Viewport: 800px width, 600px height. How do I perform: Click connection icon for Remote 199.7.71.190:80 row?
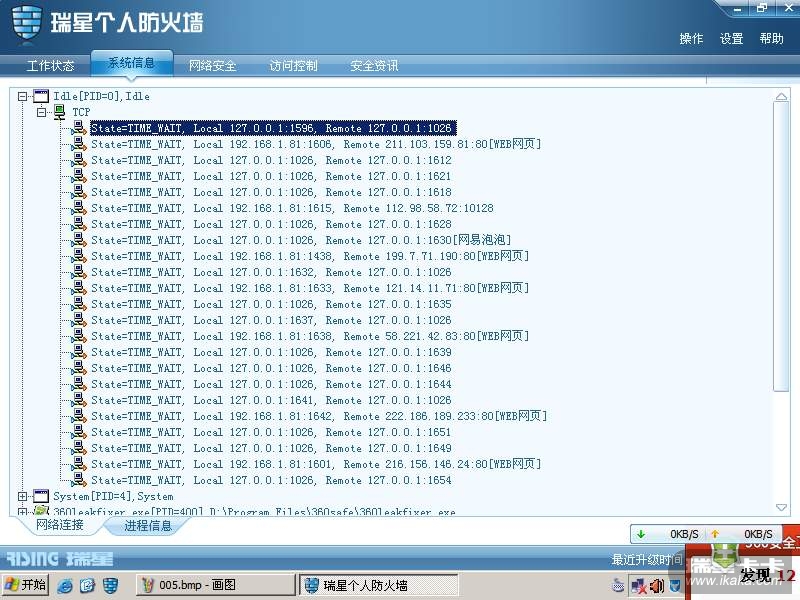79,256
